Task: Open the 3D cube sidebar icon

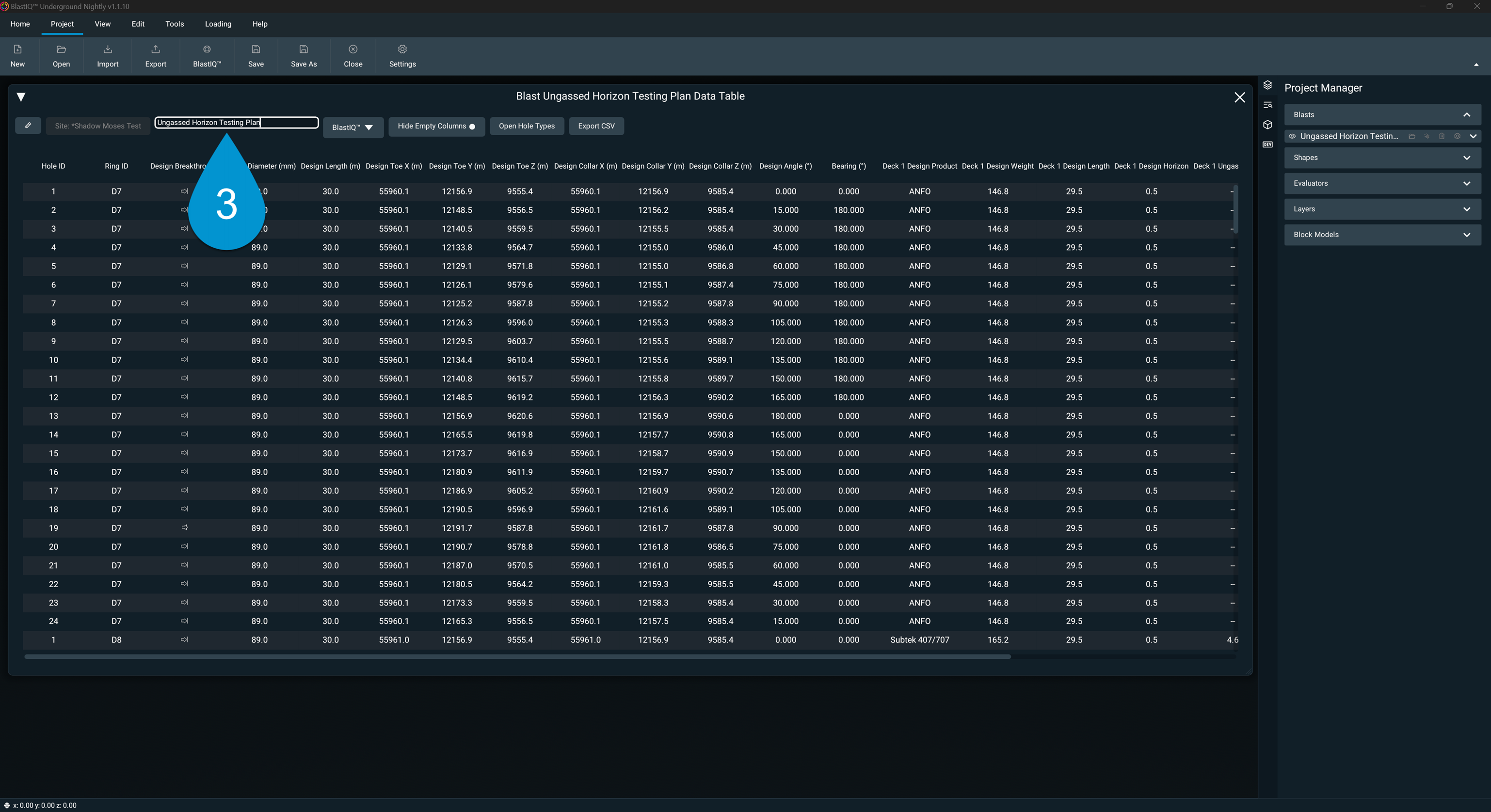Action: click(1267, 125)
